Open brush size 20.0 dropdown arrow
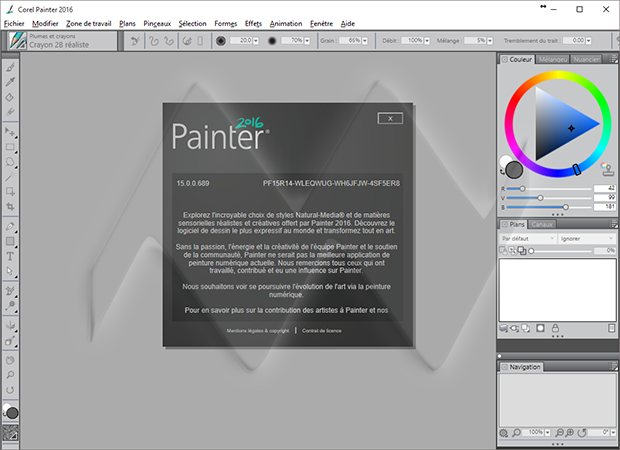Screen dimensions: 620x450 (x=255, y=41)
